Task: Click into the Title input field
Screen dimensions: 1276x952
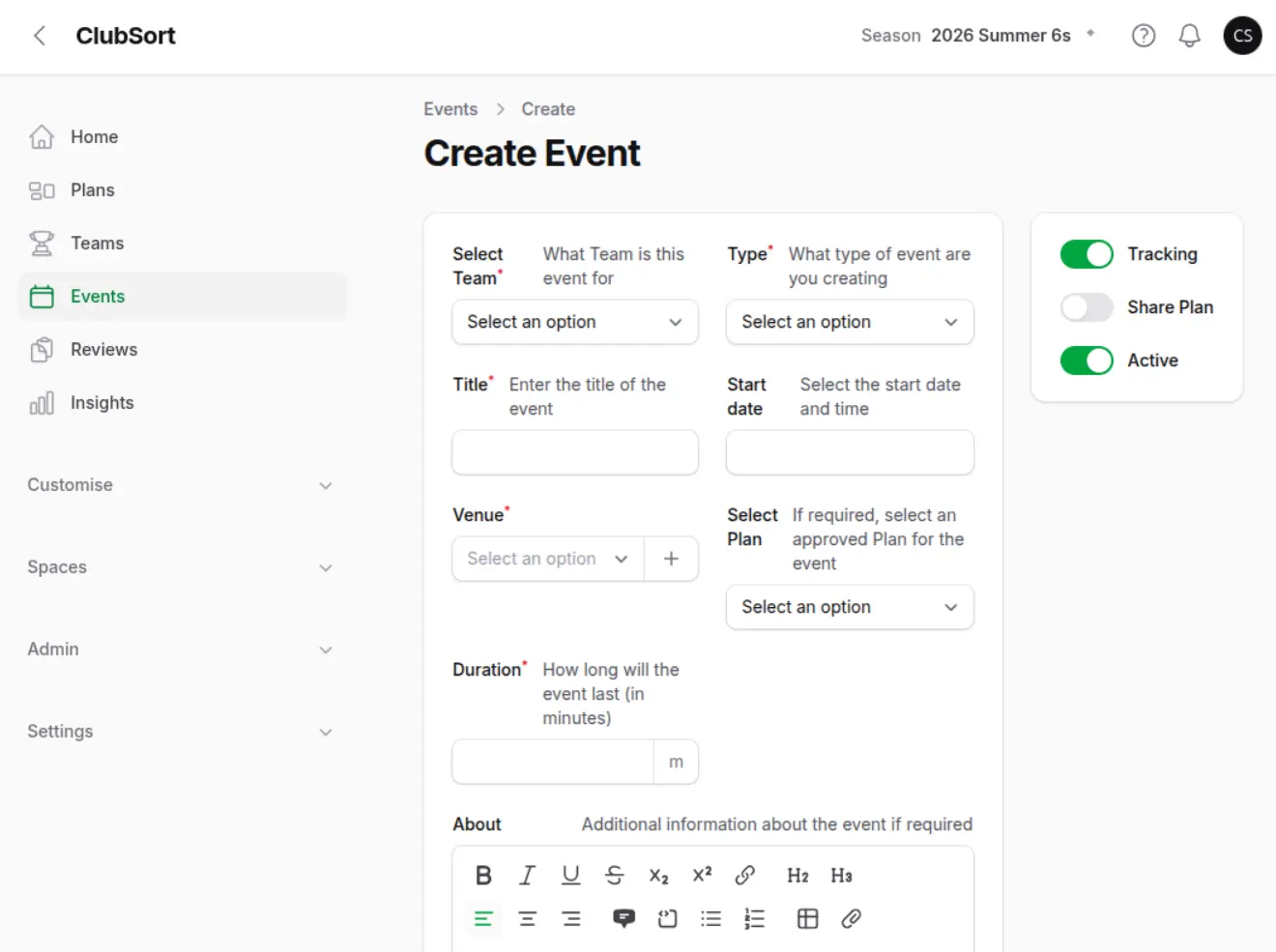Action: tap(575, 452)
